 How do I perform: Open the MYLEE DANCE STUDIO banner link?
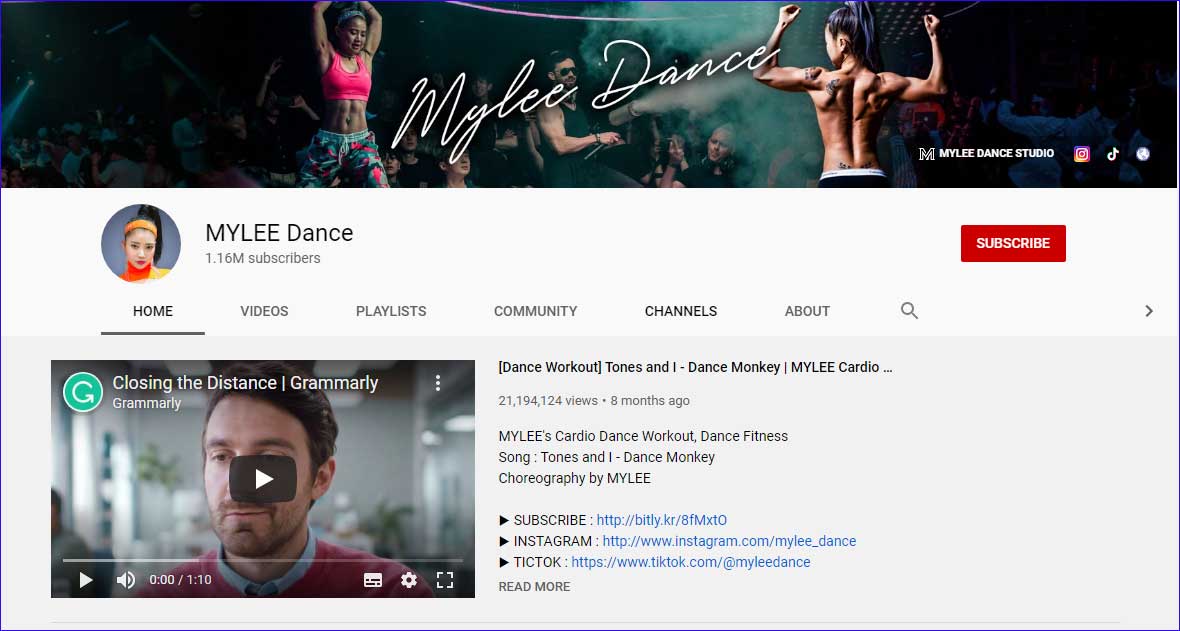click(x=987, y=154)
